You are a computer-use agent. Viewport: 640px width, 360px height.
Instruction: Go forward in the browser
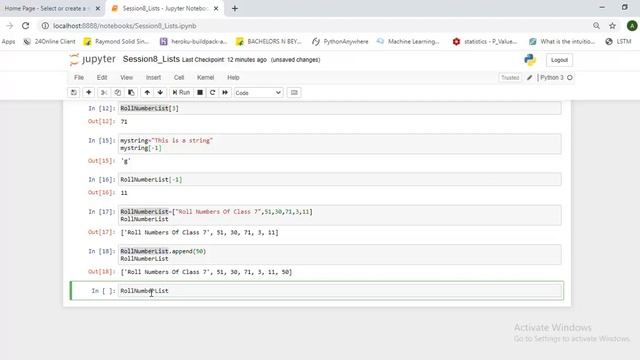point(9,26)
